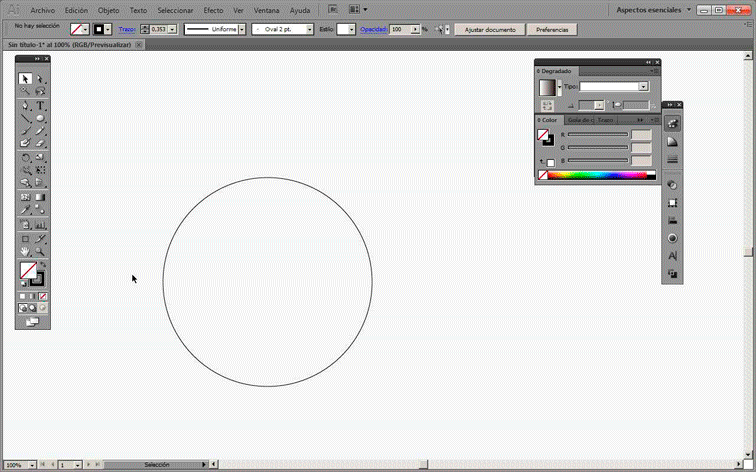
Task: Click the swap fill and stroke arrows
Action: click(x=43, y=265)
